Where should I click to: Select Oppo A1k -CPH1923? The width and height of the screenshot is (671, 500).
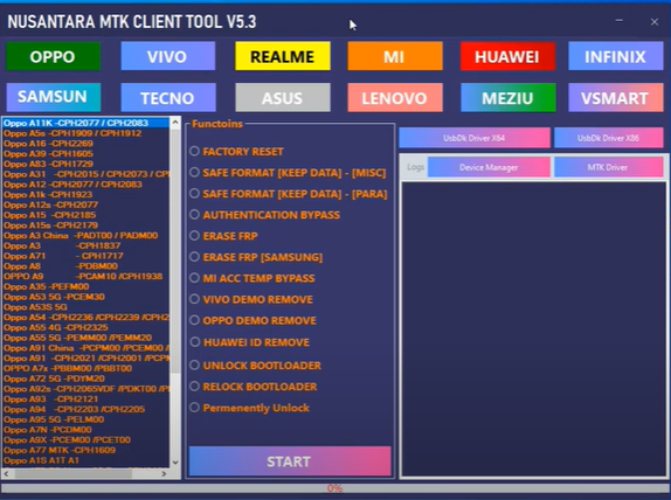(86, 195)
